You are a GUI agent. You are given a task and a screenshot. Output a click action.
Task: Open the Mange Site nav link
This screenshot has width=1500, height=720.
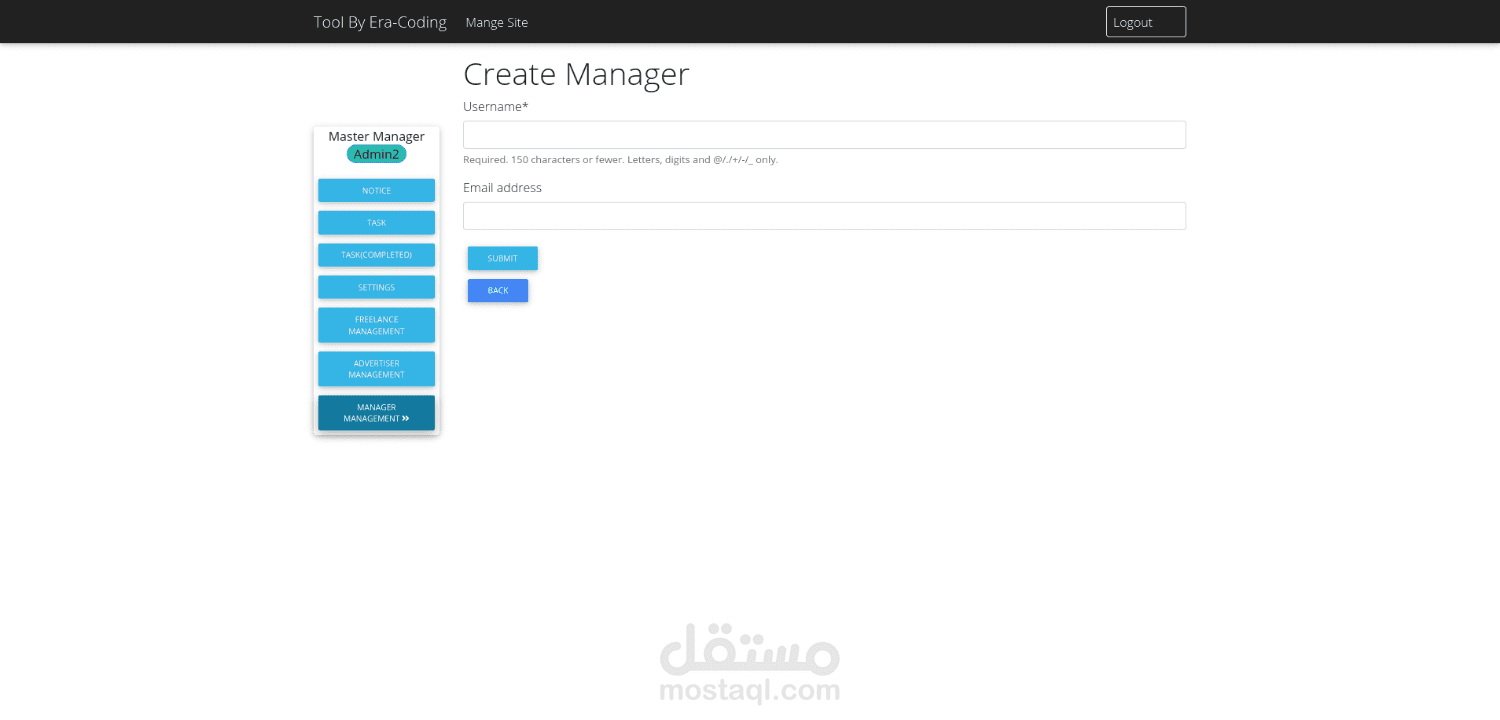point(497,22)
